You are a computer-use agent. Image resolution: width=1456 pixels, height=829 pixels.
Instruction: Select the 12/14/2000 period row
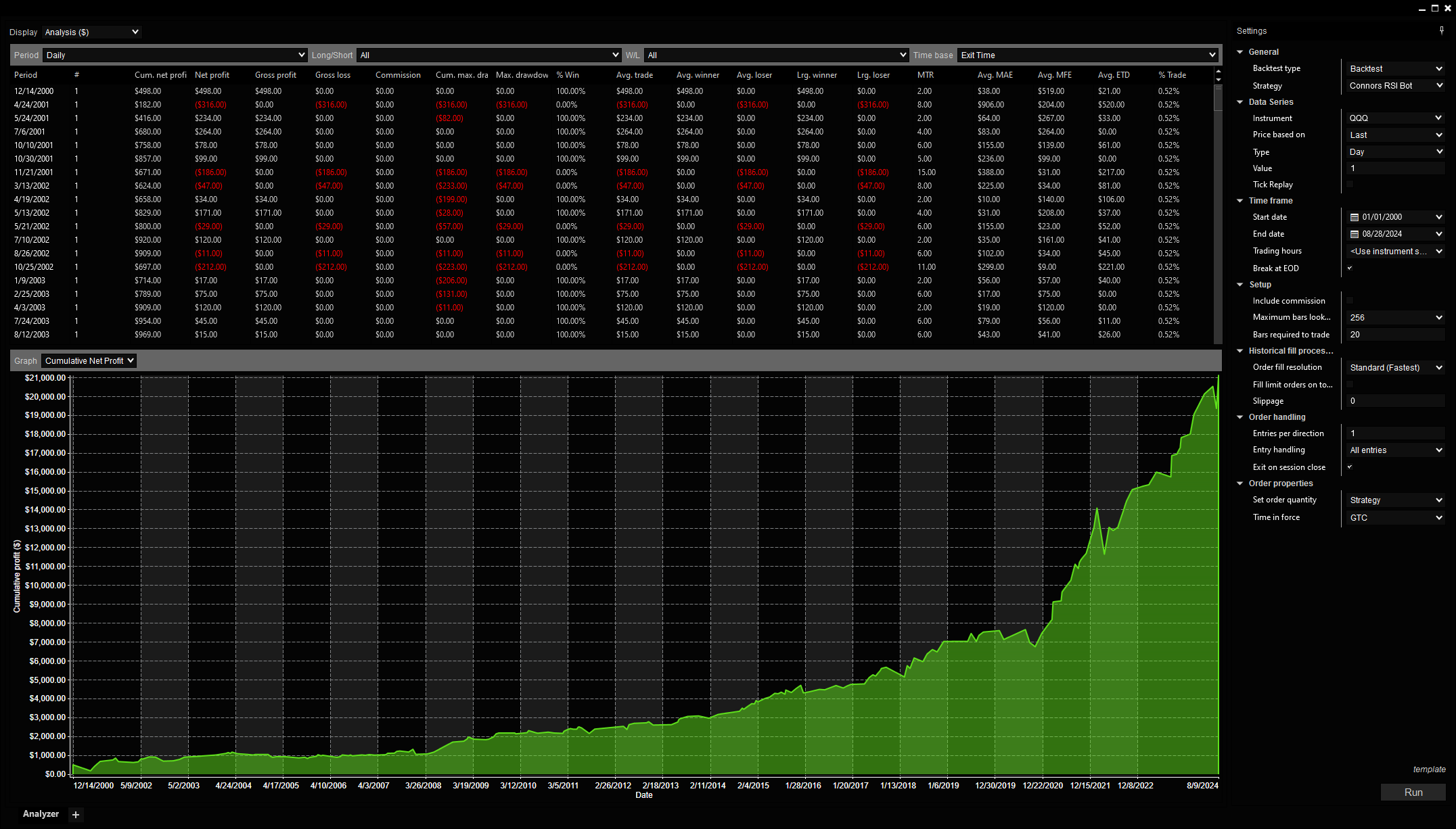pos(612,91)
